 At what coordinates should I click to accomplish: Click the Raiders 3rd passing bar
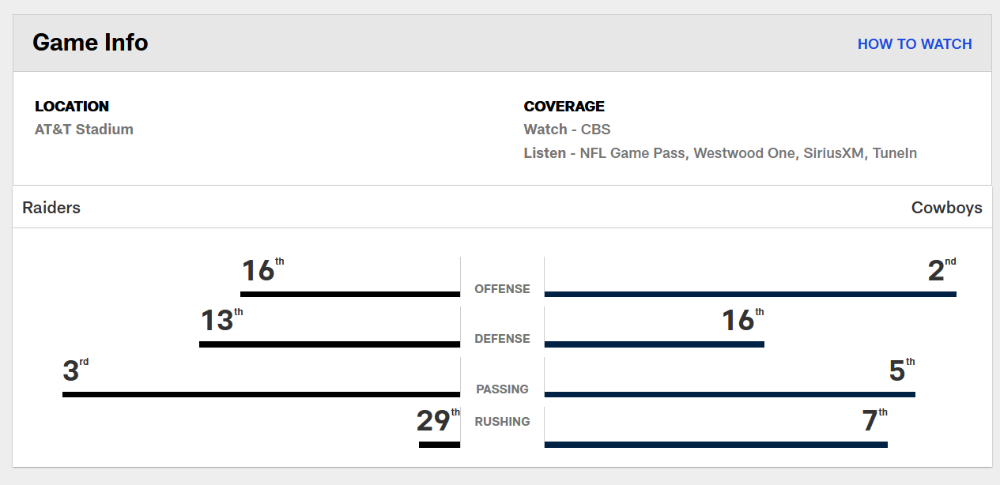[x=261, y=394]
